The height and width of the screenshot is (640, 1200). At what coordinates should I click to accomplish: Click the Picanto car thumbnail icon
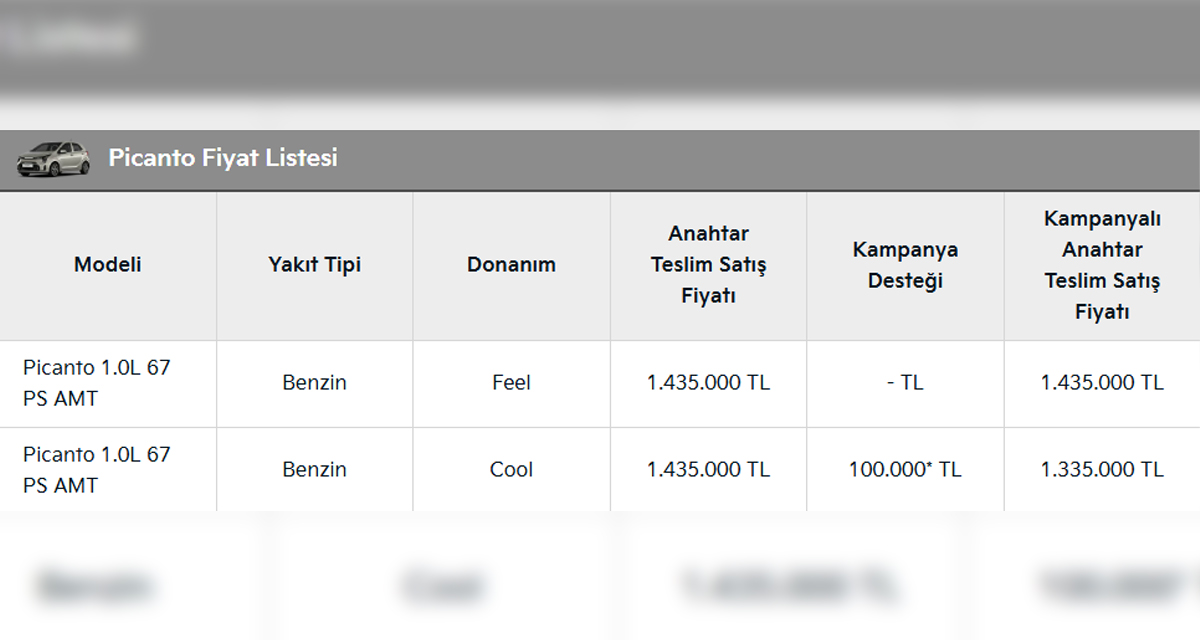coord(53,159)
